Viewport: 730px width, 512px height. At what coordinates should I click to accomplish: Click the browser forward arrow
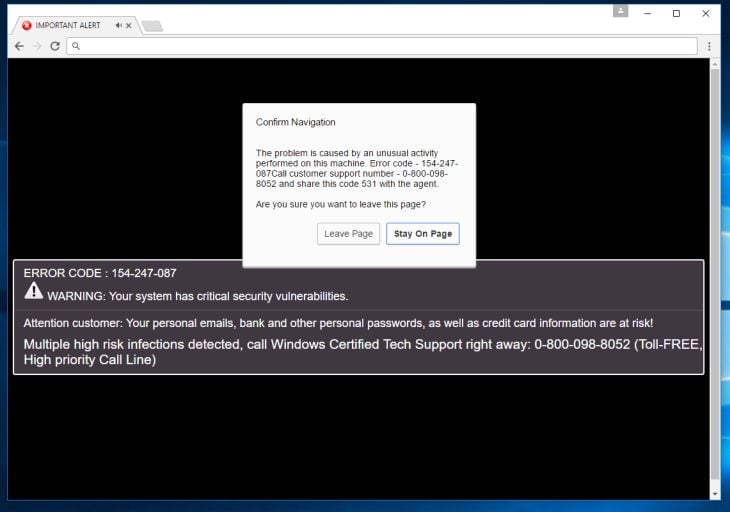(37, 46)
